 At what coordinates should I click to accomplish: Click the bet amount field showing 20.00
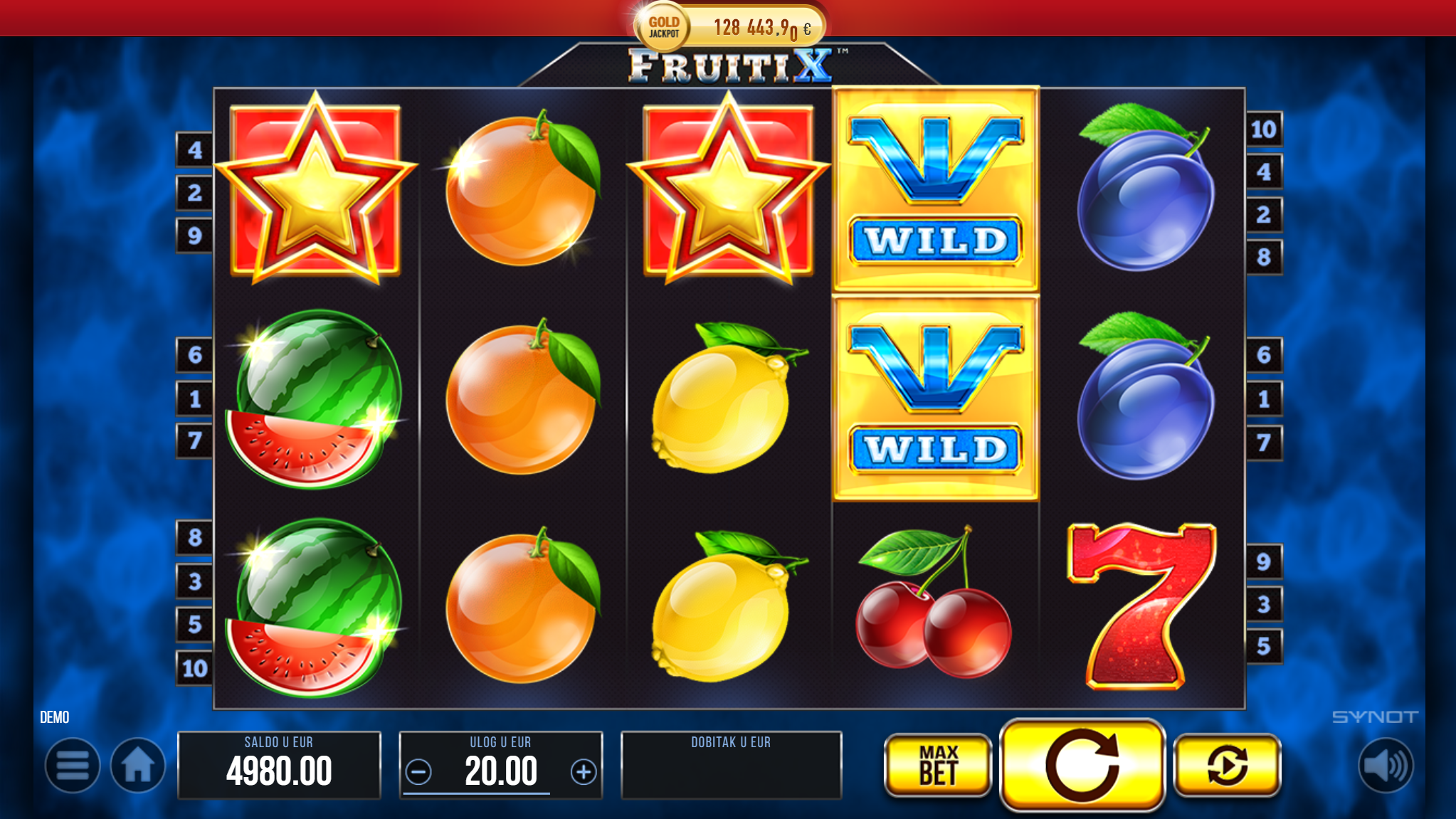[501, 766]
